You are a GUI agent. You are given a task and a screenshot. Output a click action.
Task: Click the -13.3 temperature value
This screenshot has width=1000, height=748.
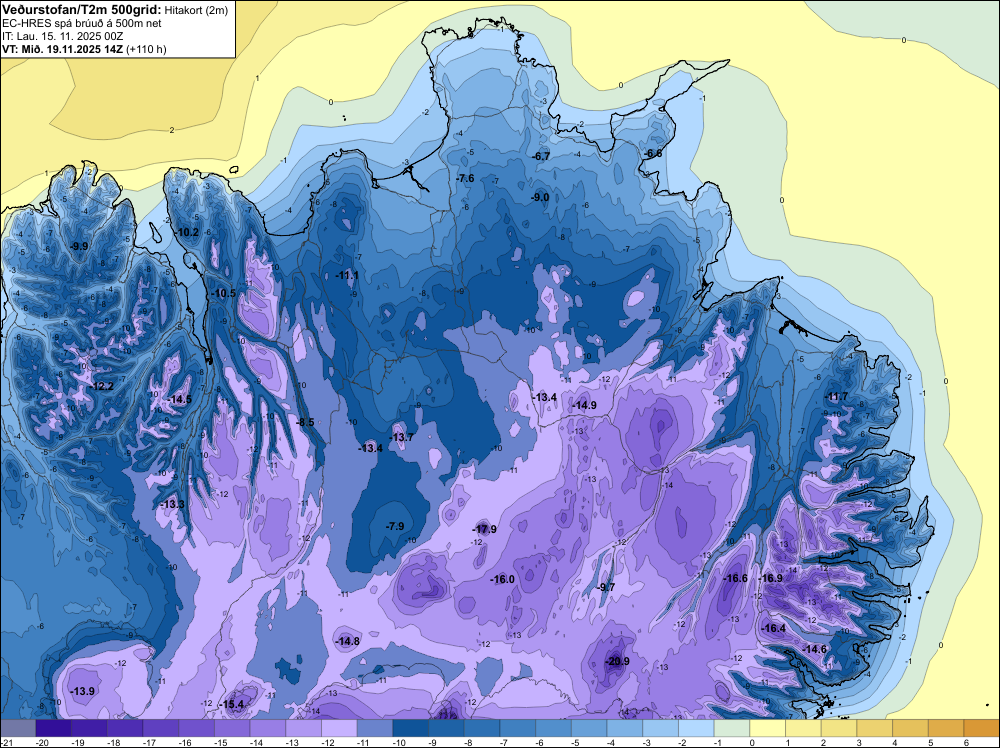coord(172,504)
